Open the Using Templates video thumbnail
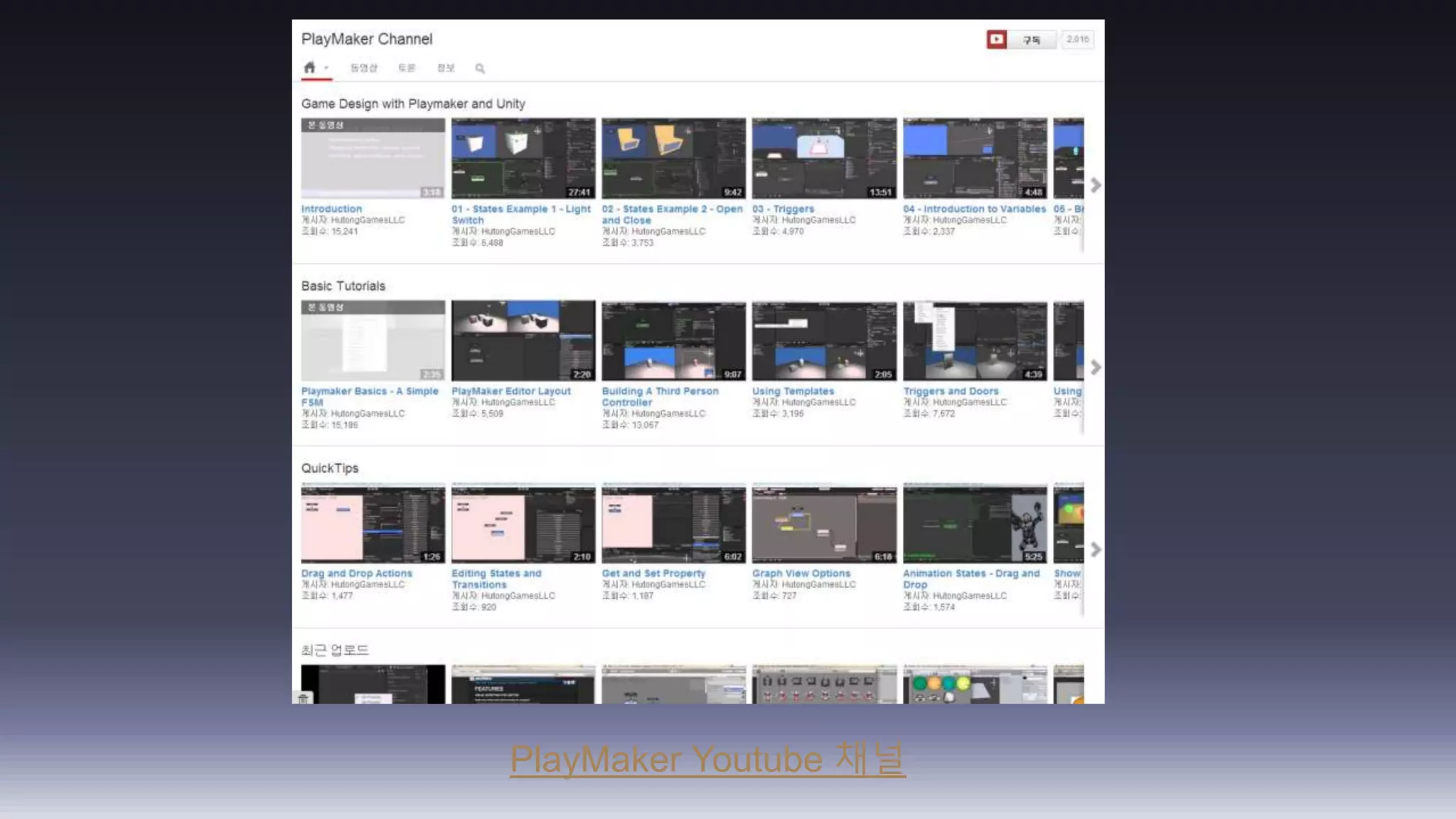This screenshot has width=1456, height=819. pos(825,341)
